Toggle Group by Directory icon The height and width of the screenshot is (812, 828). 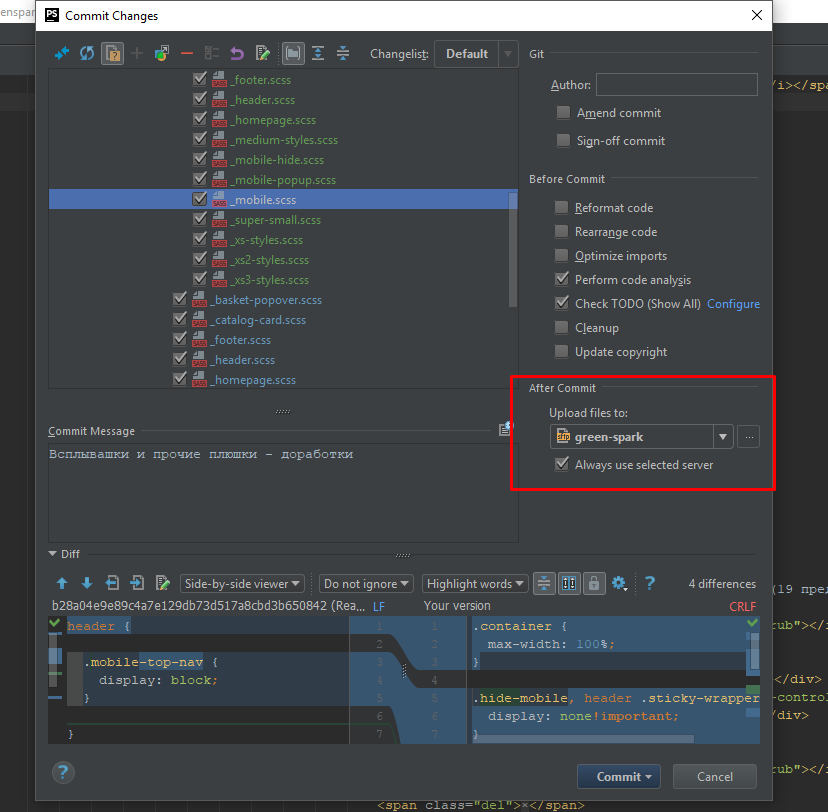pyautogui.click(x=293, y=54)
